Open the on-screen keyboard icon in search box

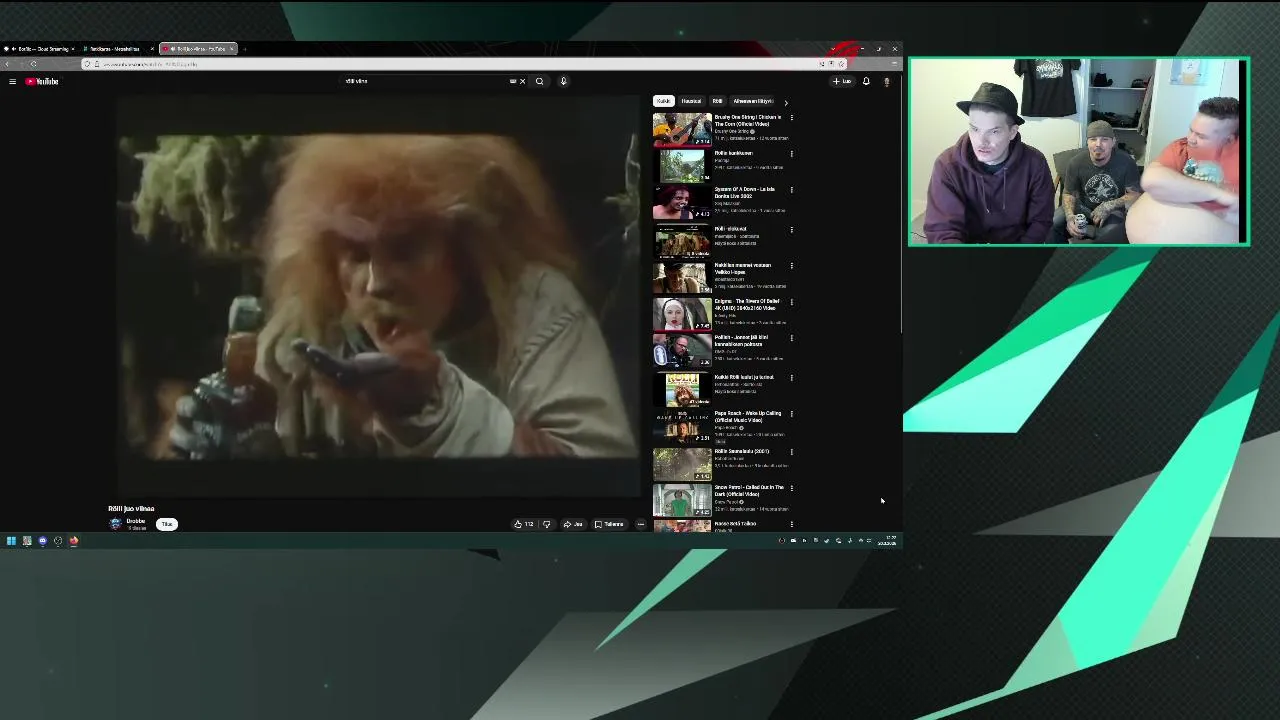coord(513,81)
